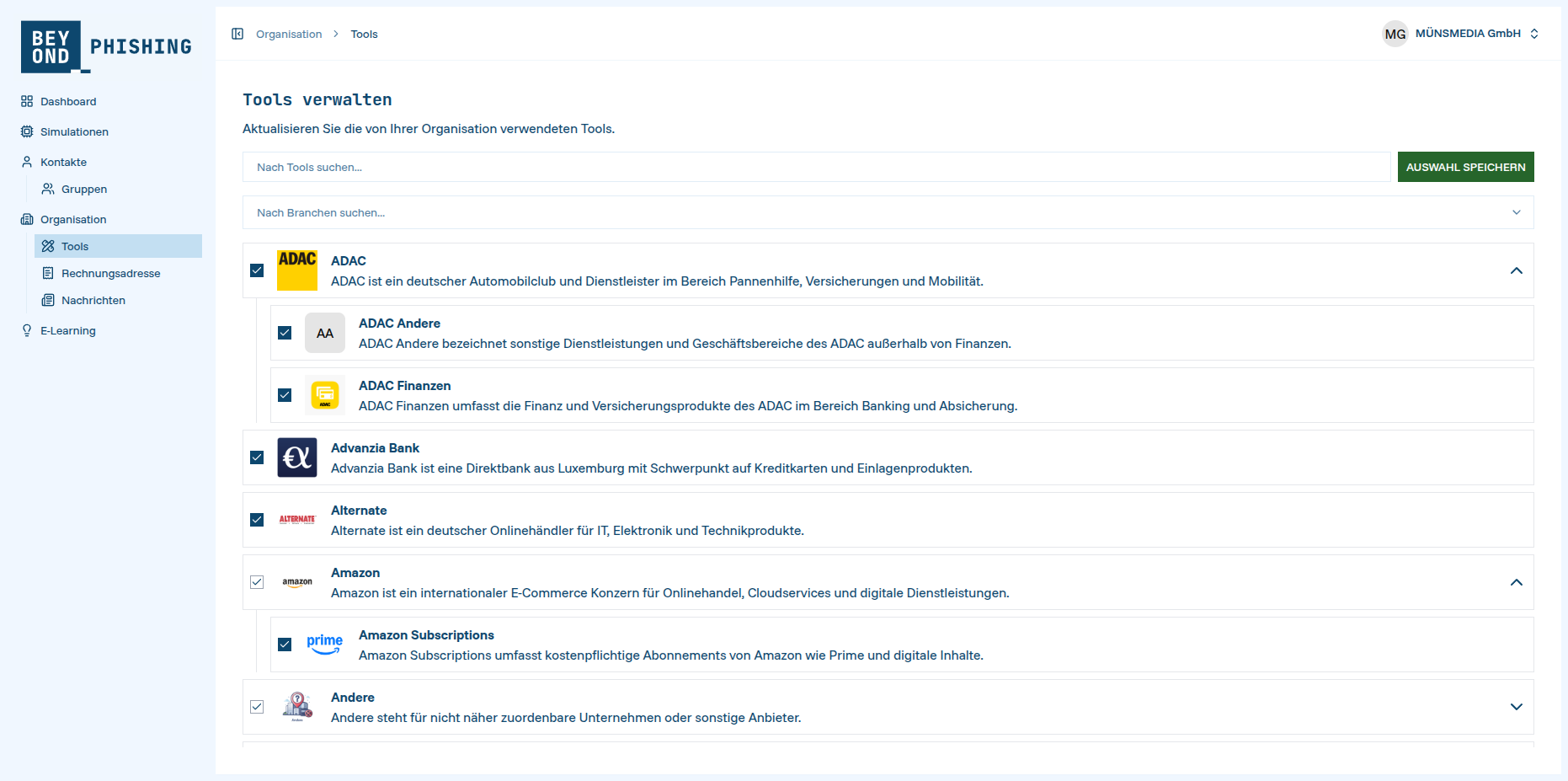Focus the Nach Tools suchen field

(817, 167)
